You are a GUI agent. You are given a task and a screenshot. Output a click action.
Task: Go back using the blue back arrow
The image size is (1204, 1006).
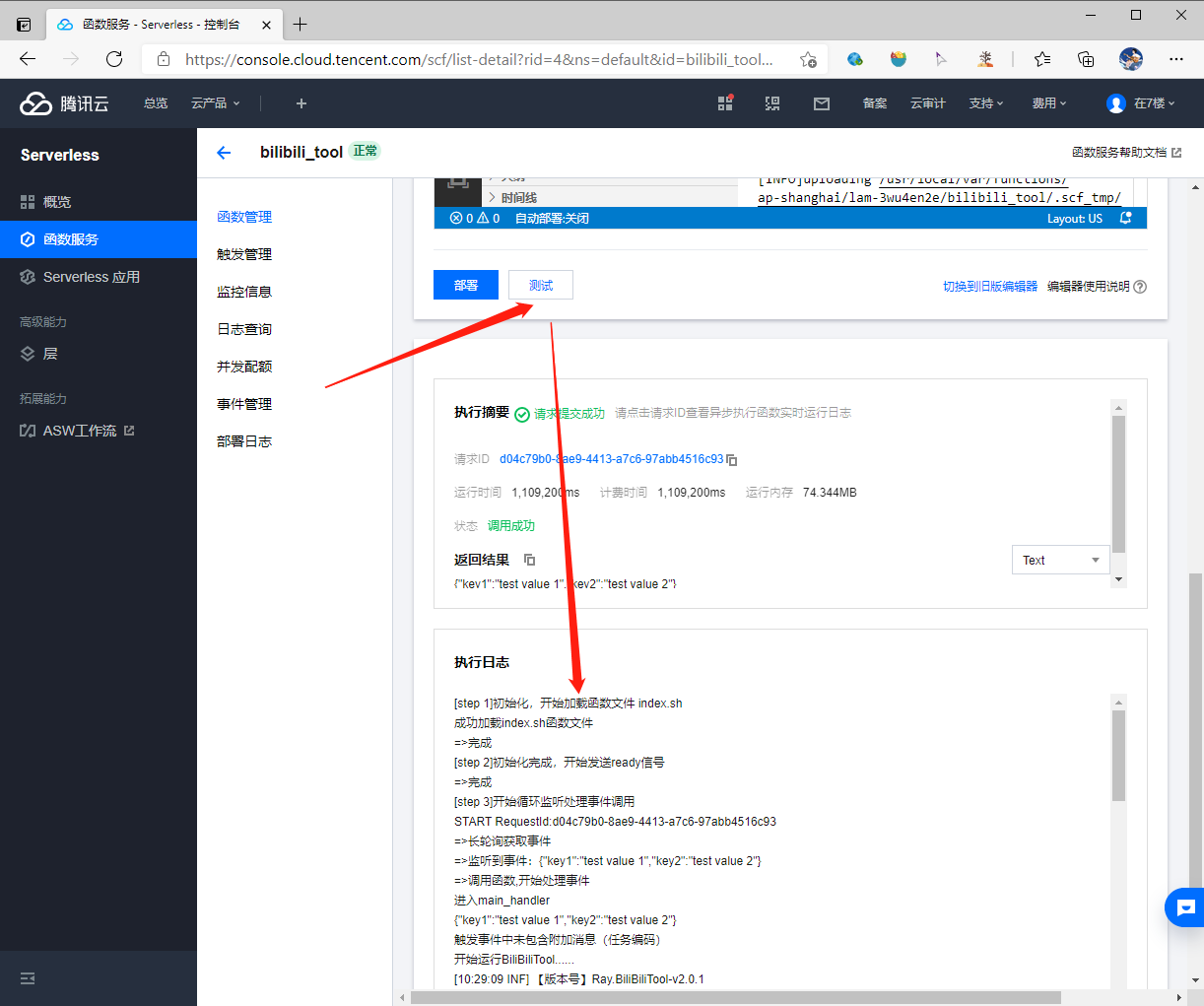pos(224,153)
